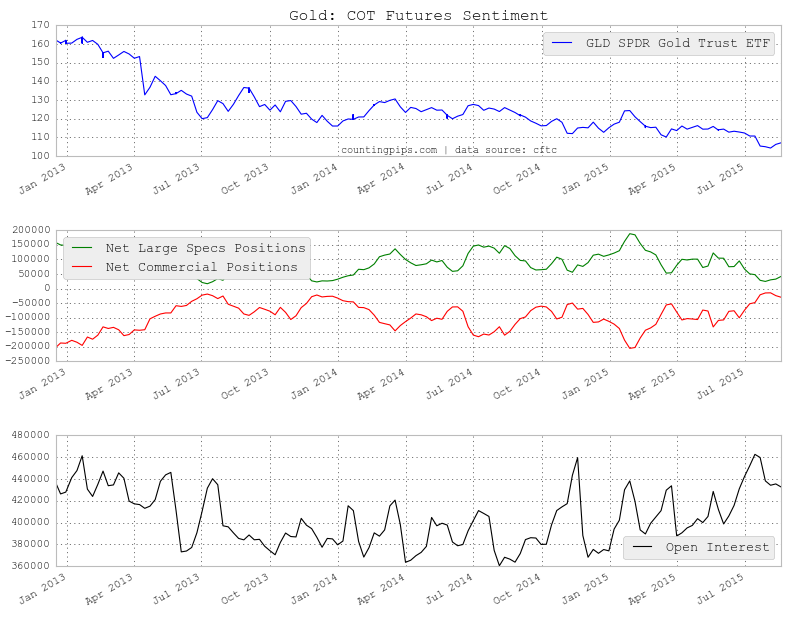792x630 pixels.
Task: Click the 100 value on the GLD price axis
Action: [40, 156]
